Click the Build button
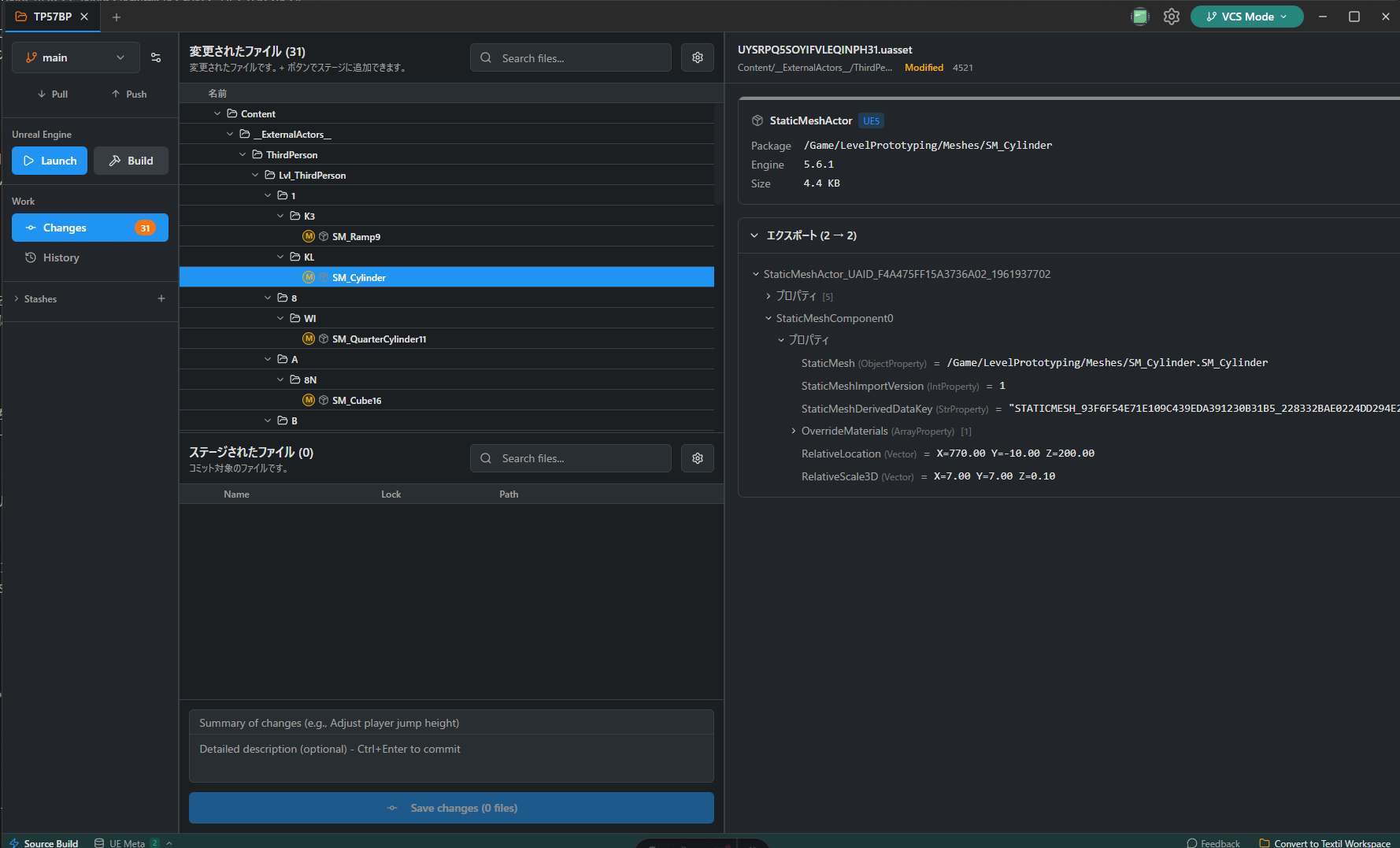1400x848 pixels. click(131, 161)
